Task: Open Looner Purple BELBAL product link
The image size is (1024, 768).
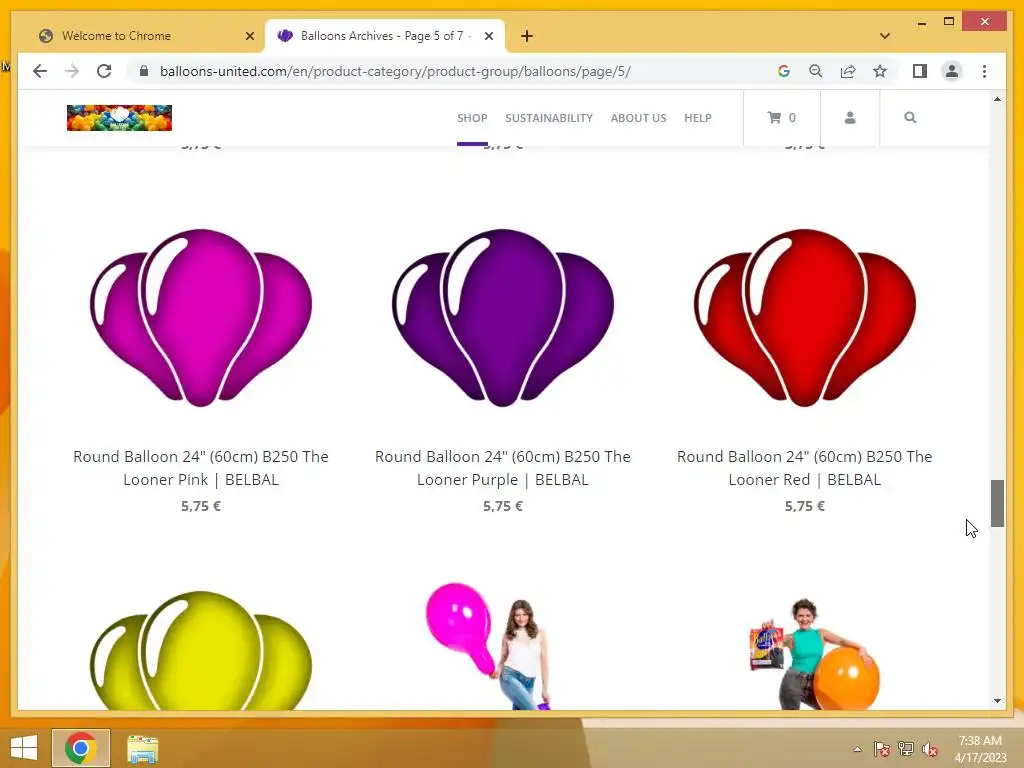Action: point(503,468)
